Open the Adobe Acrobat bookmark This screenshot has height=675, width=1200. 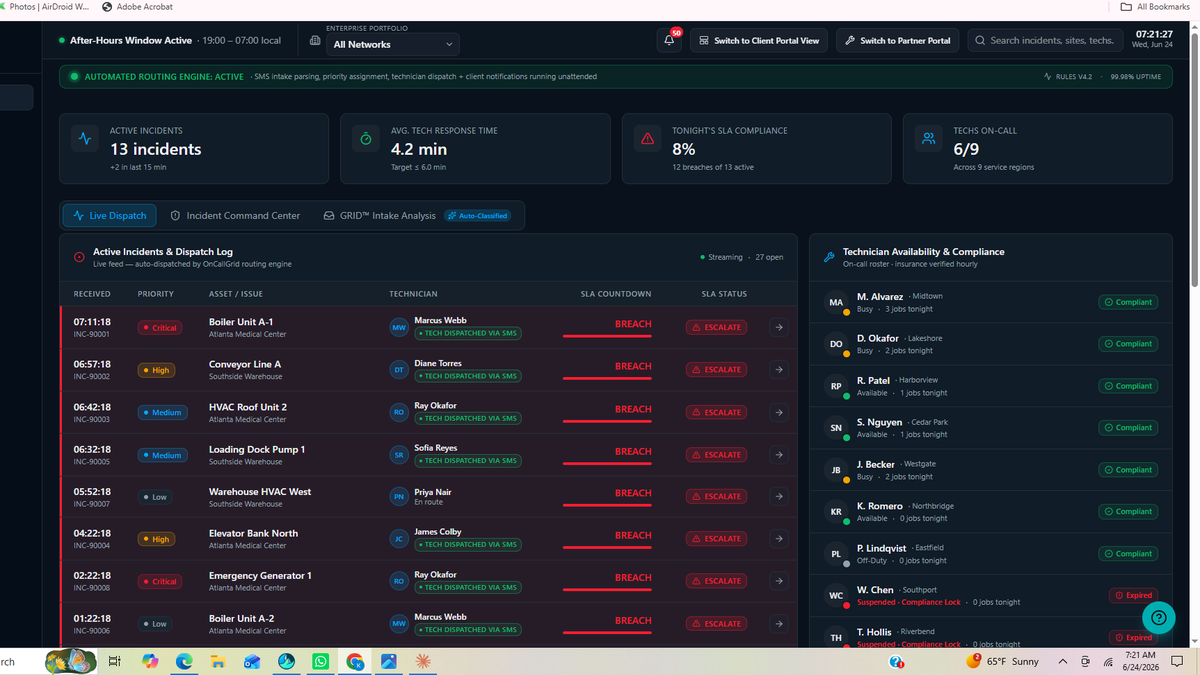click(x=137, y=7)
